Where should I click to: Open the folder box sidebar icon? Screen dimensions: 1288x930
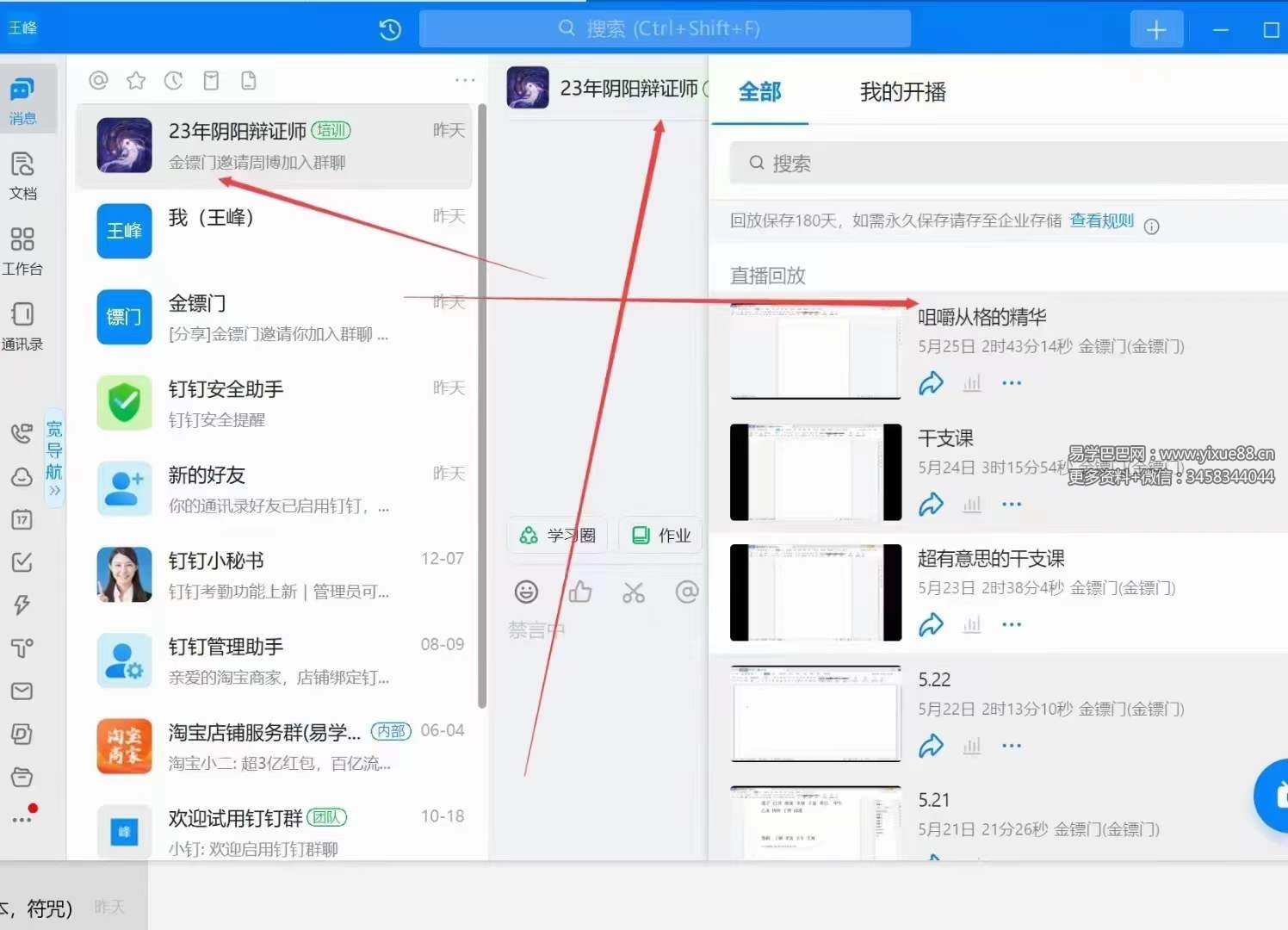[22, 777]
